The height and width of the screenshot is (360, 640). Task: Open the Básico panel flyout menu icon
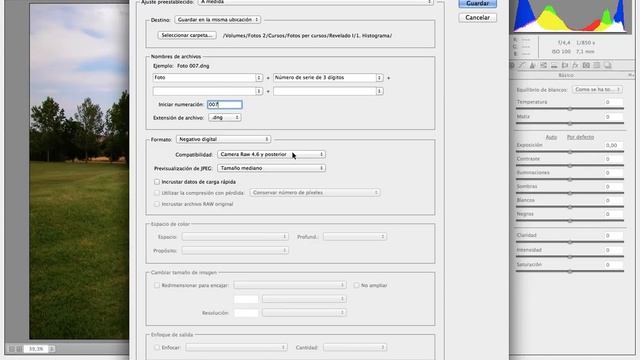coord(631,76)
